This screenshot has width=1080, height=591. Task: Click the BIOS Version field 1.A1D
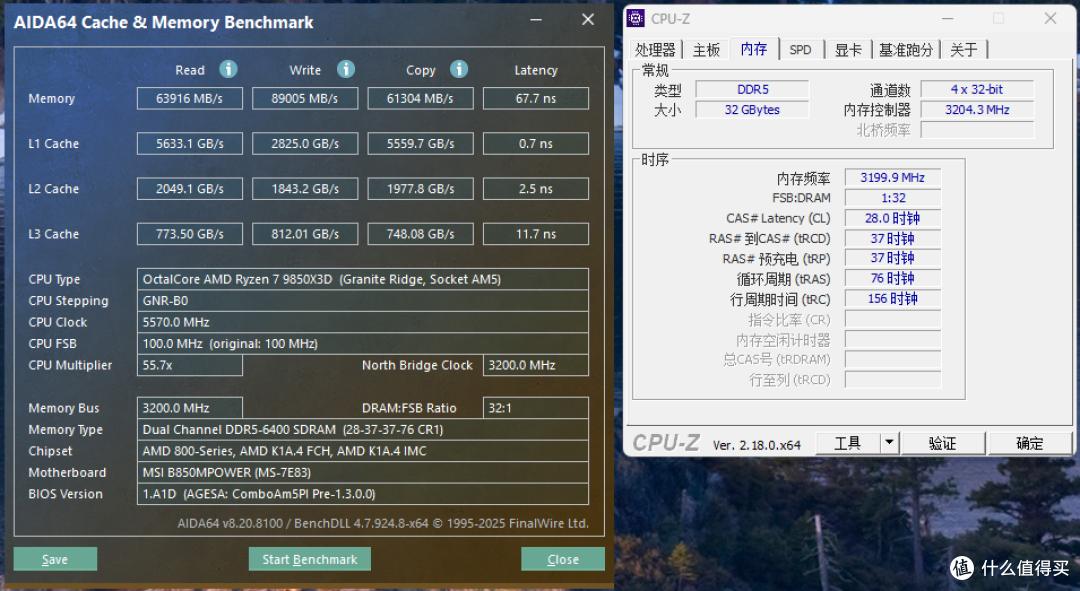point(363,493)
